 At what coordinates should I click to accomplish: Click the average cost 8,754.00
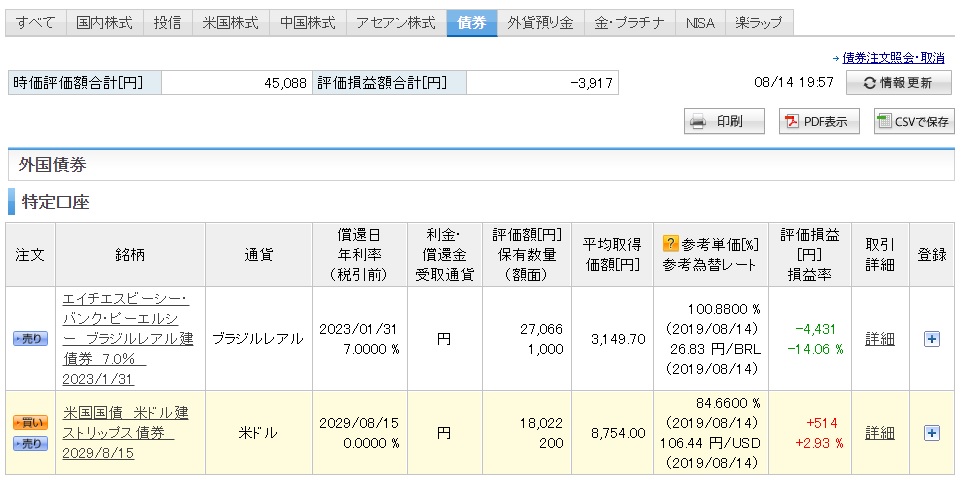618,433
